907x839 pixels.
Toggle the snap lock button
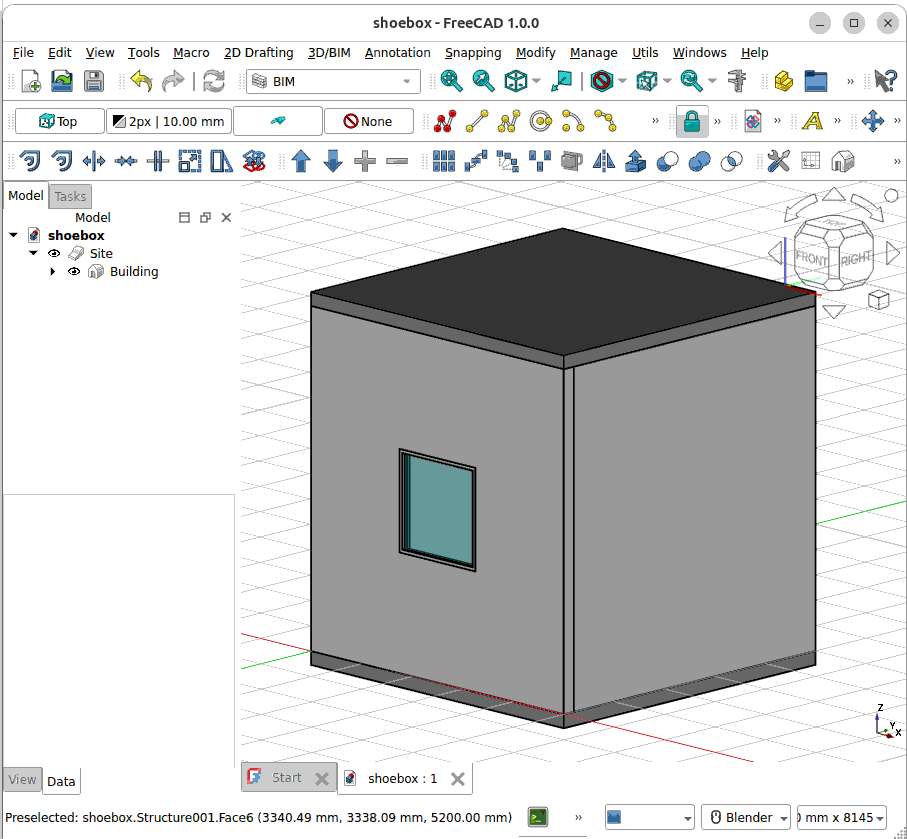click(691, 122)
